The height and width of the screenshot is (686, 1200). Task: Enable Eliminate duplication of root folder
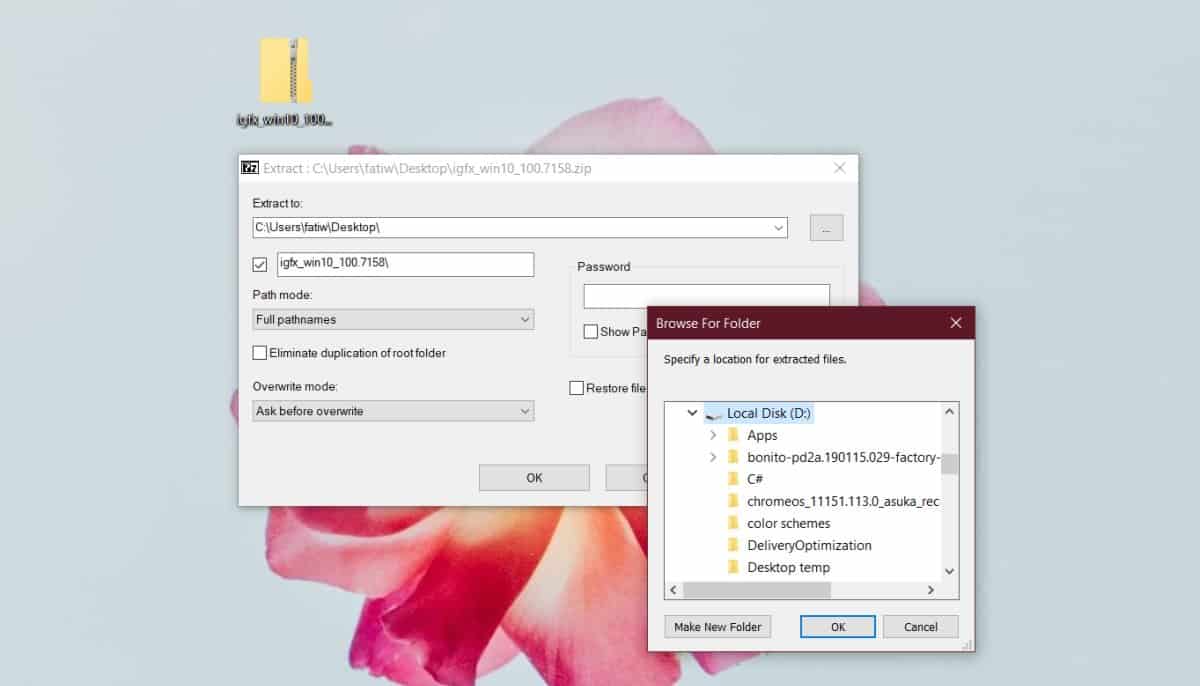pos(259,353)
